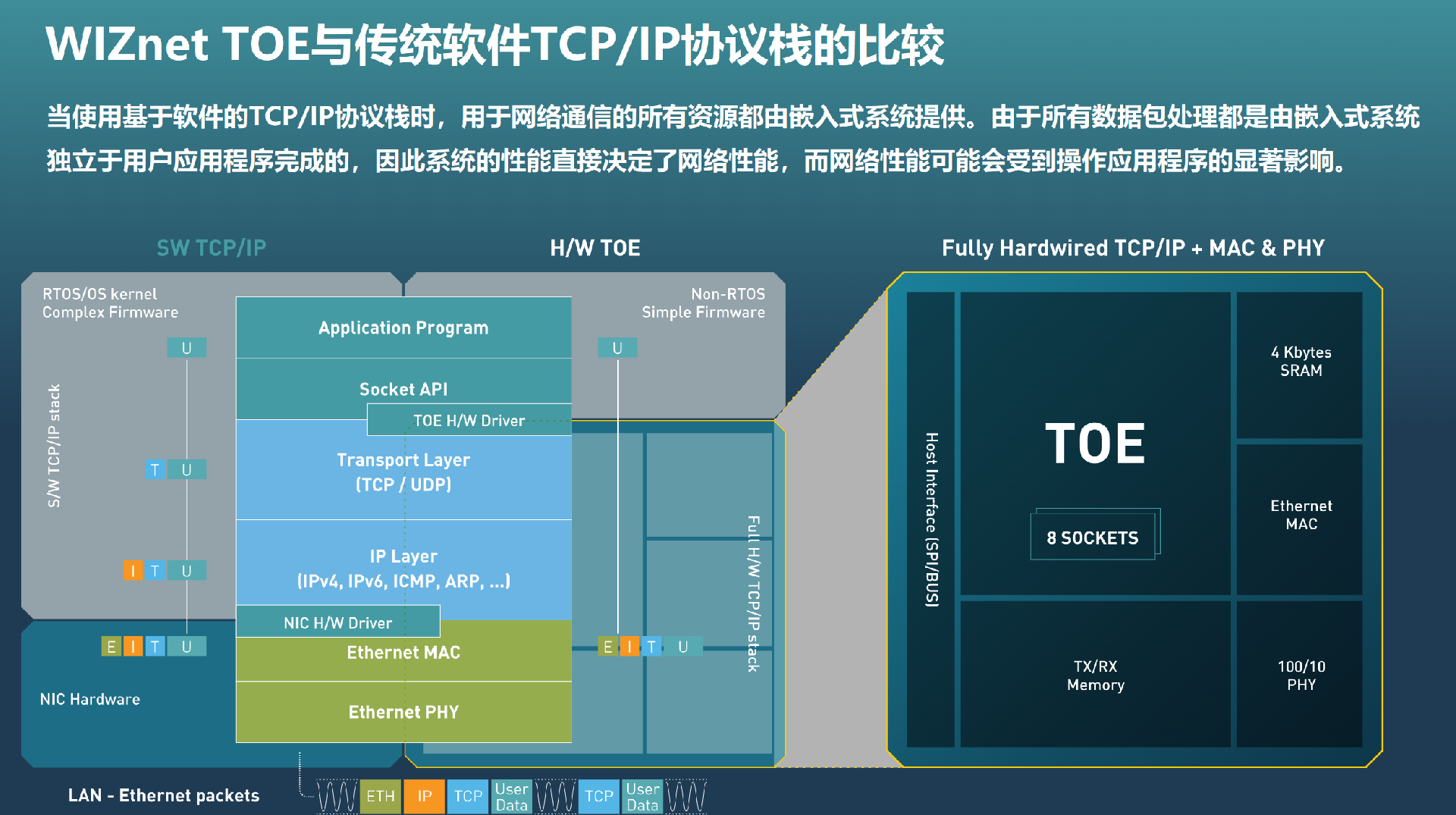1456x815 pixels.
Task: Click the top U box in H/W TOE column
Action: pos(617,348)
